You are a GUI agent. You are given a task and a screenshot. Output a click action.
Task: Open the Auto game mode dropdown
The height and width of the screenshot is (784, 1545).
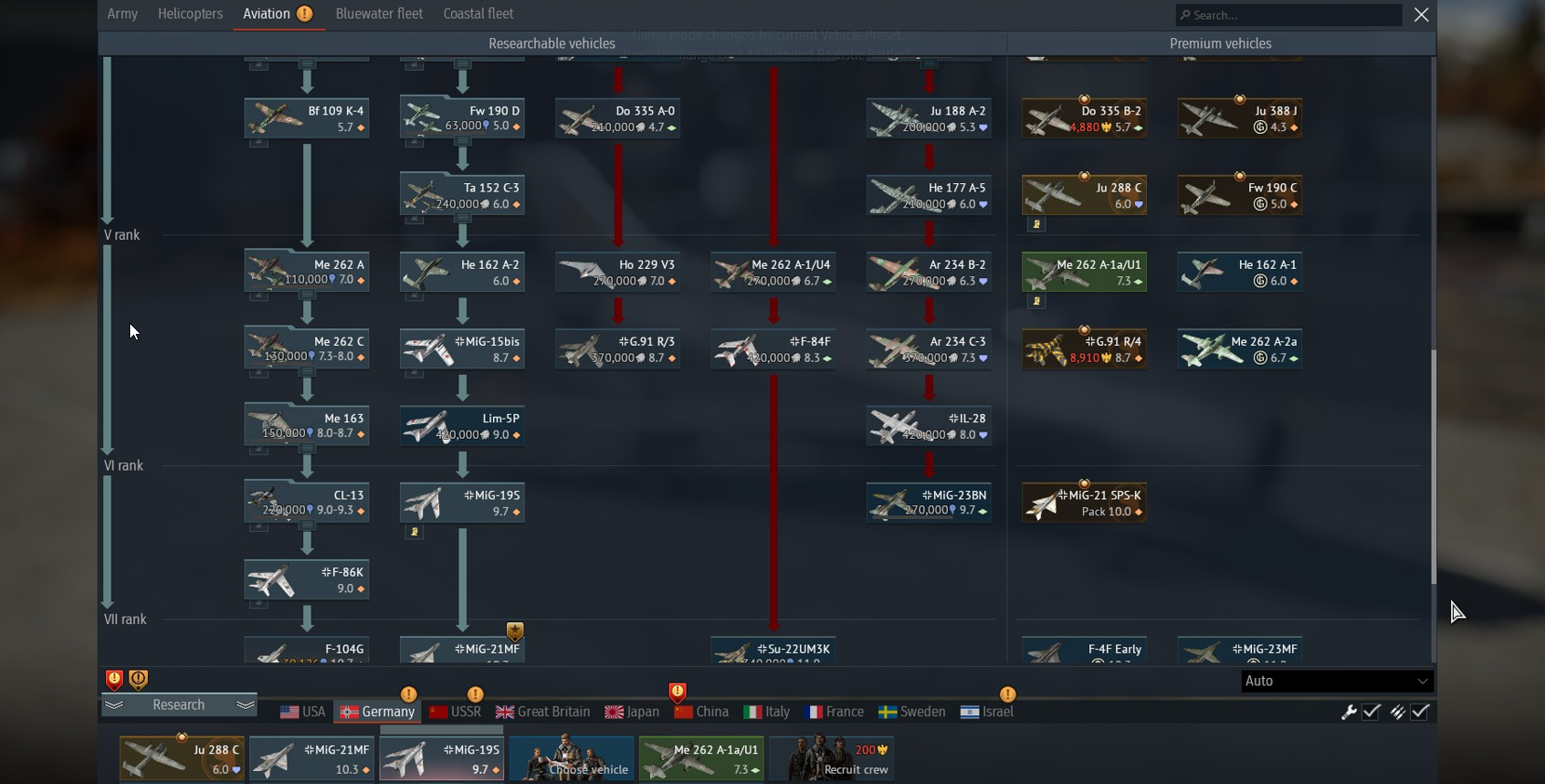tap(1337, 681)
